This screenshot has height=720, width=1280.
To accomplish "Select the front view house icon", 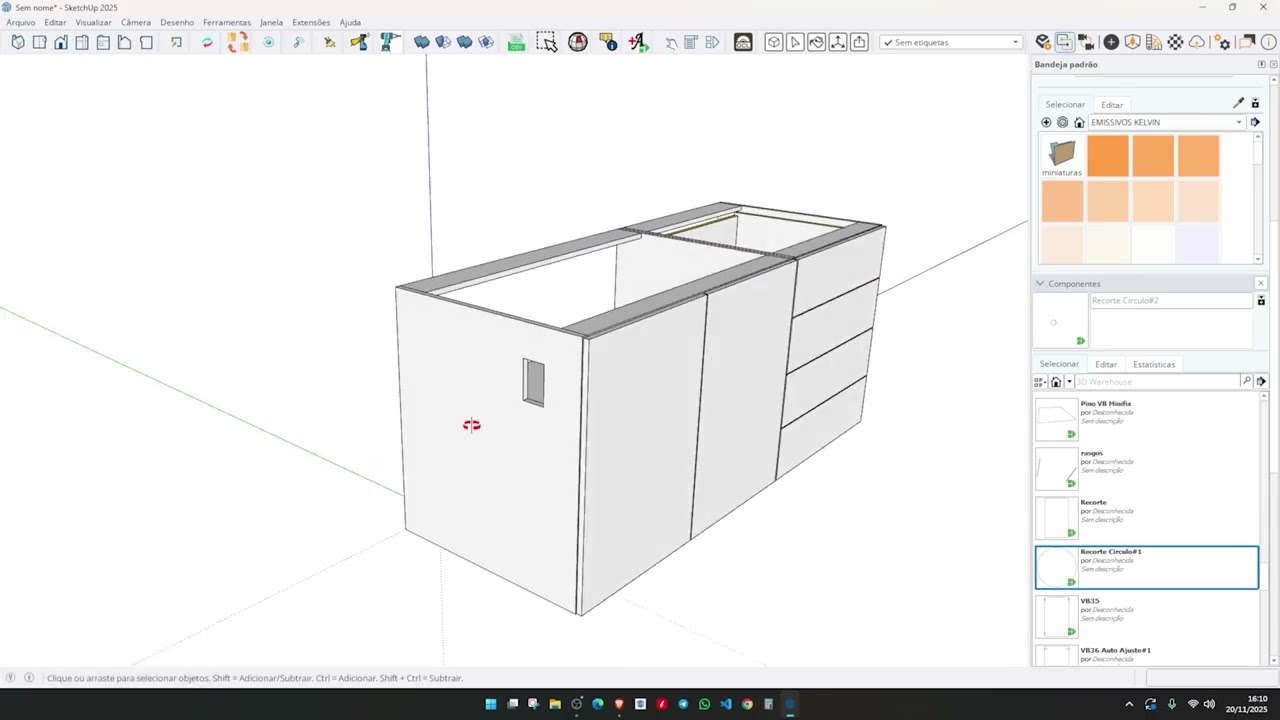I will tap(61, 42).
